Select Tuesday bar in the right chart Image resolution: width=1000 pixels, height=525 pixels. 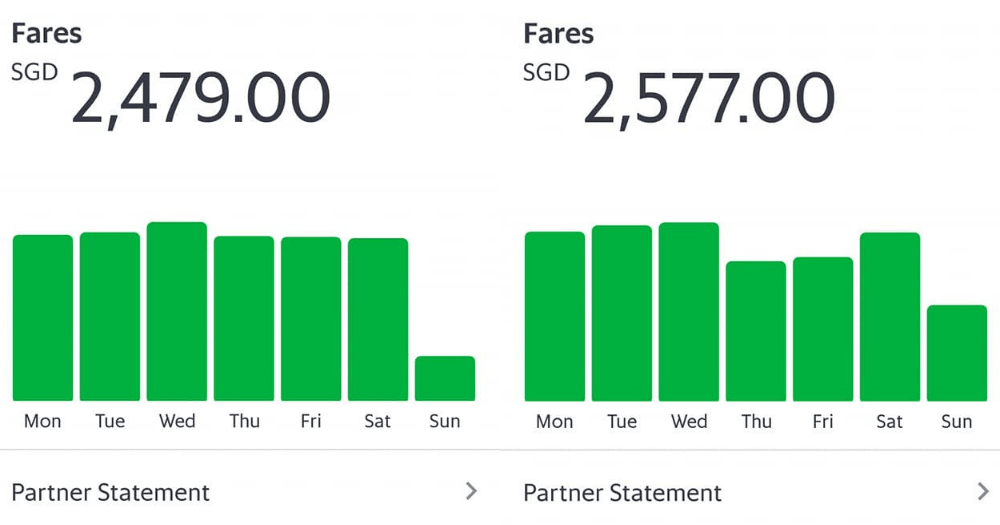point(622,314)
